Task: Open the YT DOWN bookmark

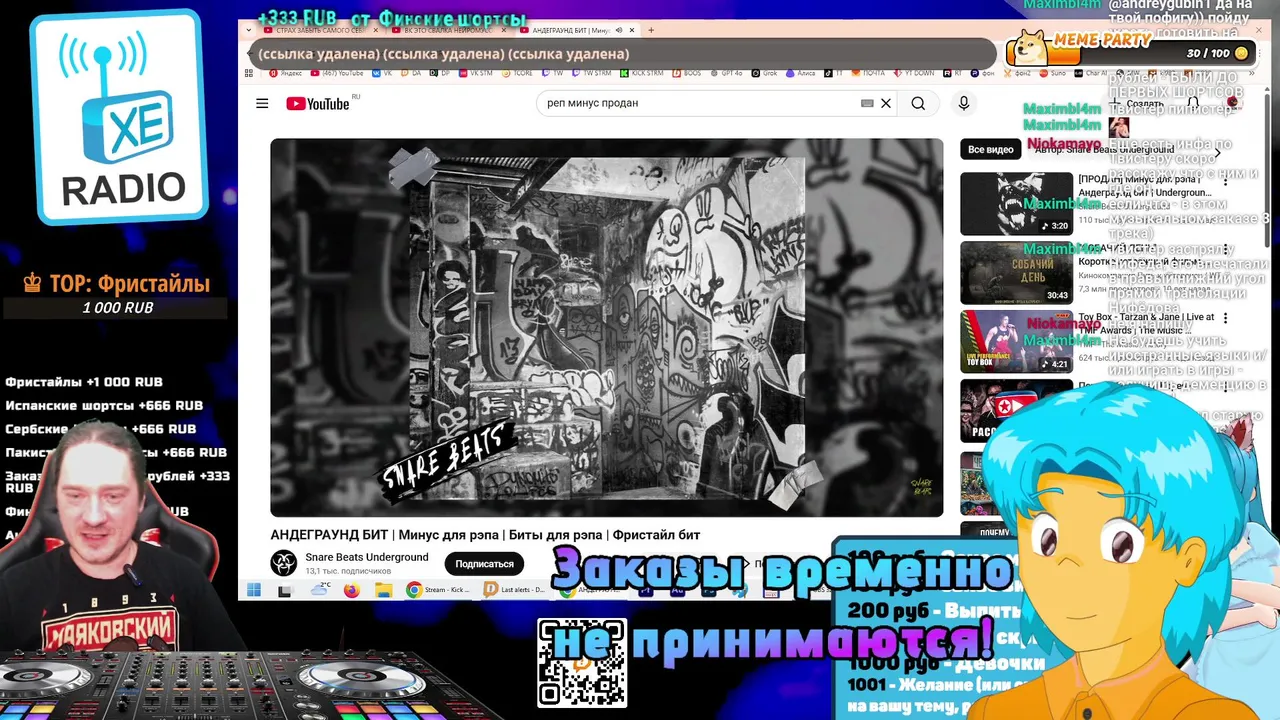Action: (x=912, y=73)
